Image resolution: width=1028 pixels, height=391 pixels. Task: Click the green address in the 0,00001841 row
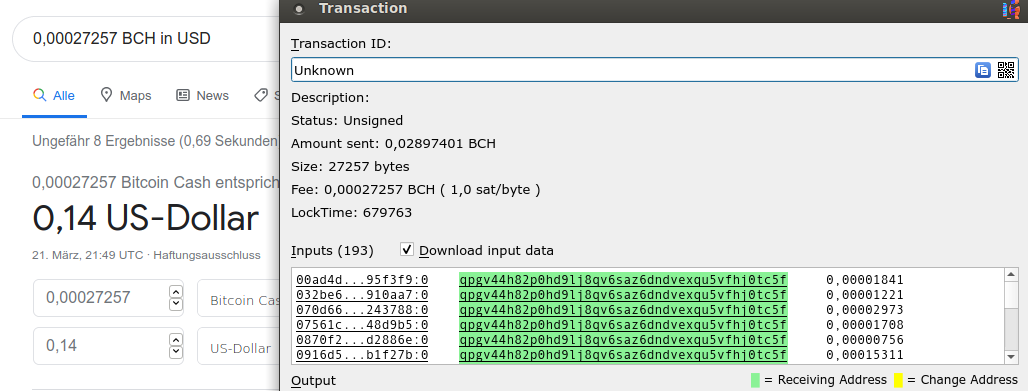[x=623, y=280]
